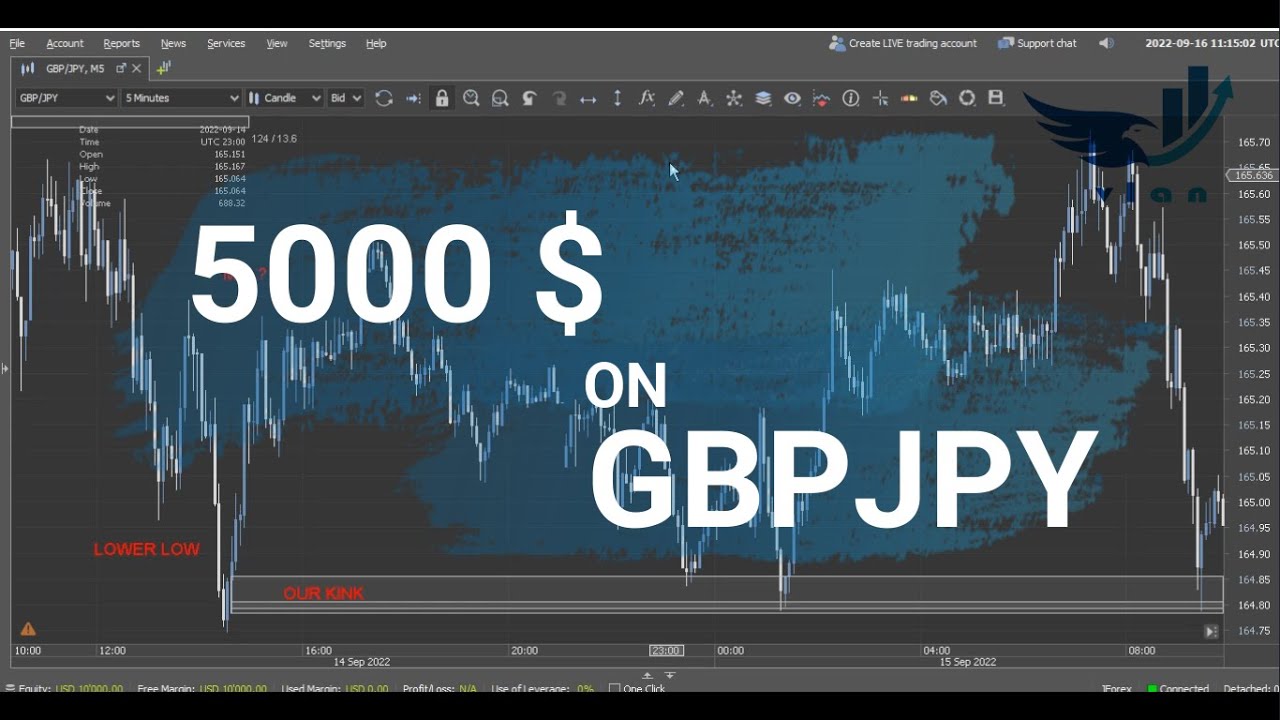This screenshot has width=1280, height=720.
Task: Select the crosshair cursor tool
Action: (880, 98)
